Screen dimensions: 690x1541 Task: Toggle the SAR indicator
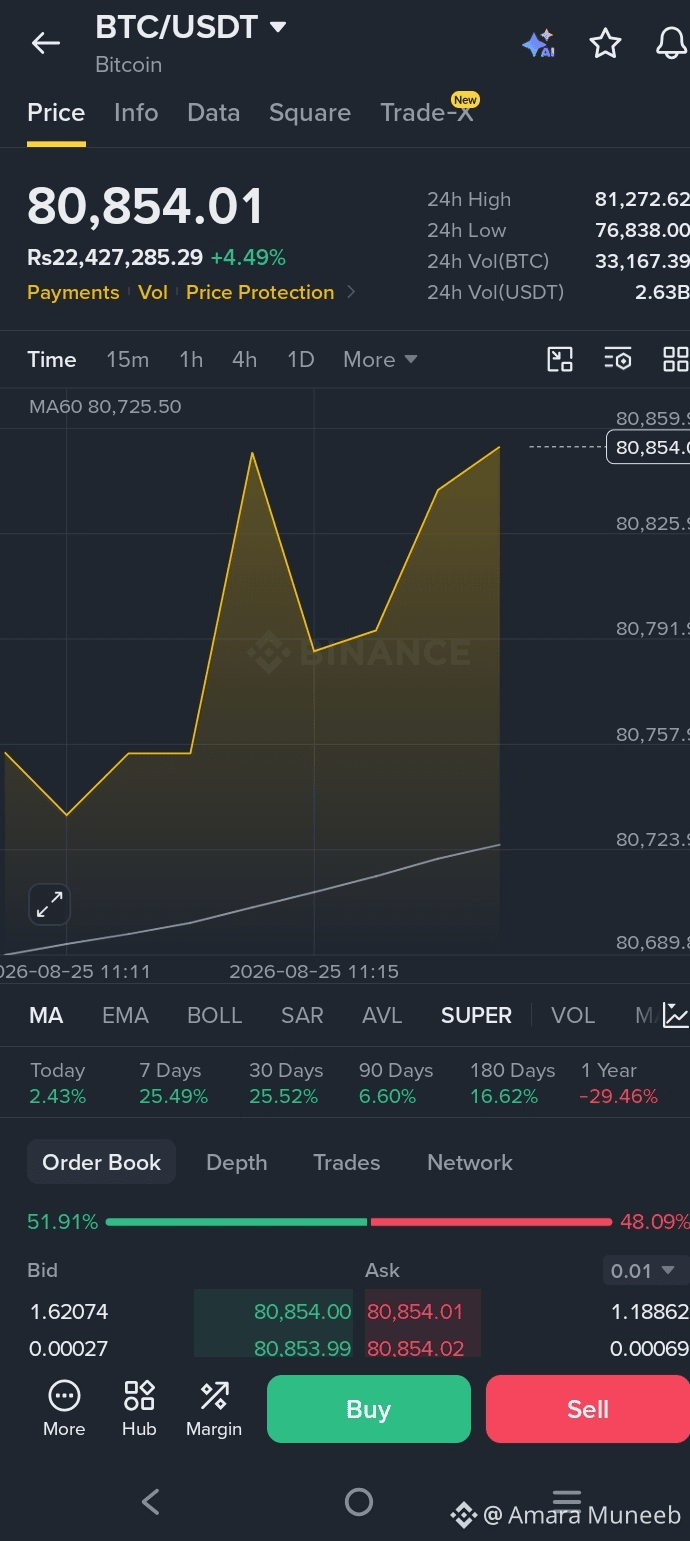pos(302,1016)
